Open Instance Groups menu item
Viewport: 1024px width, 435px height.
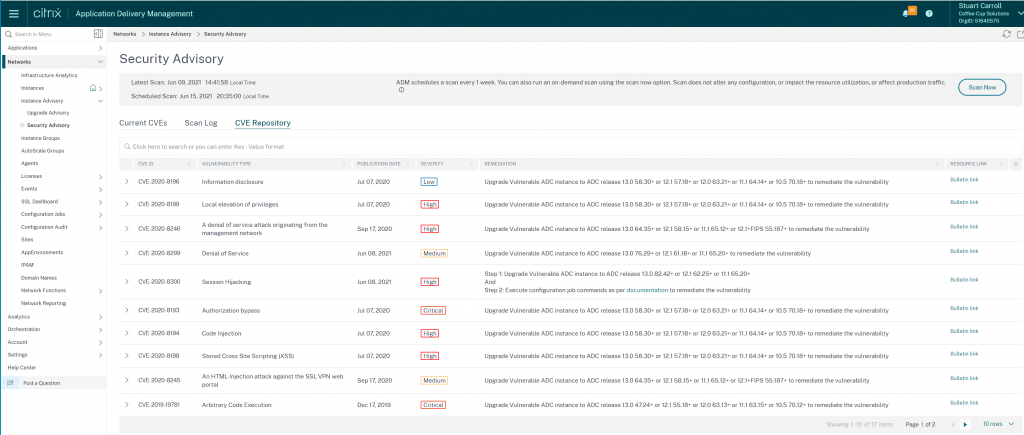(40, 138)
